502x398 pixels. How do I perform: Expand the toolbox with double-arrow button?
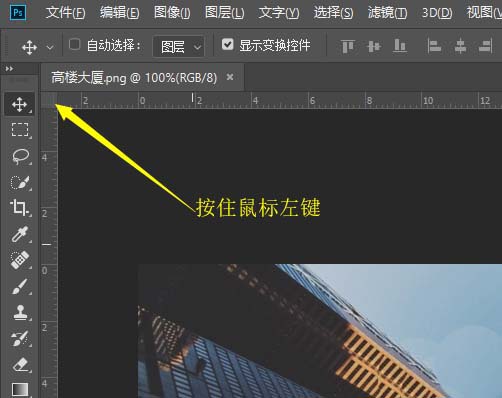[9, 69]
